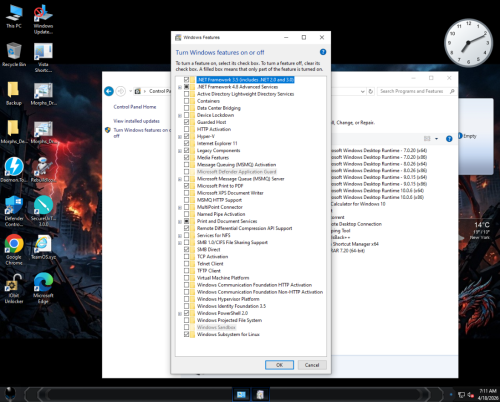Select Services for NFS feature row

[x=213, y=235]
